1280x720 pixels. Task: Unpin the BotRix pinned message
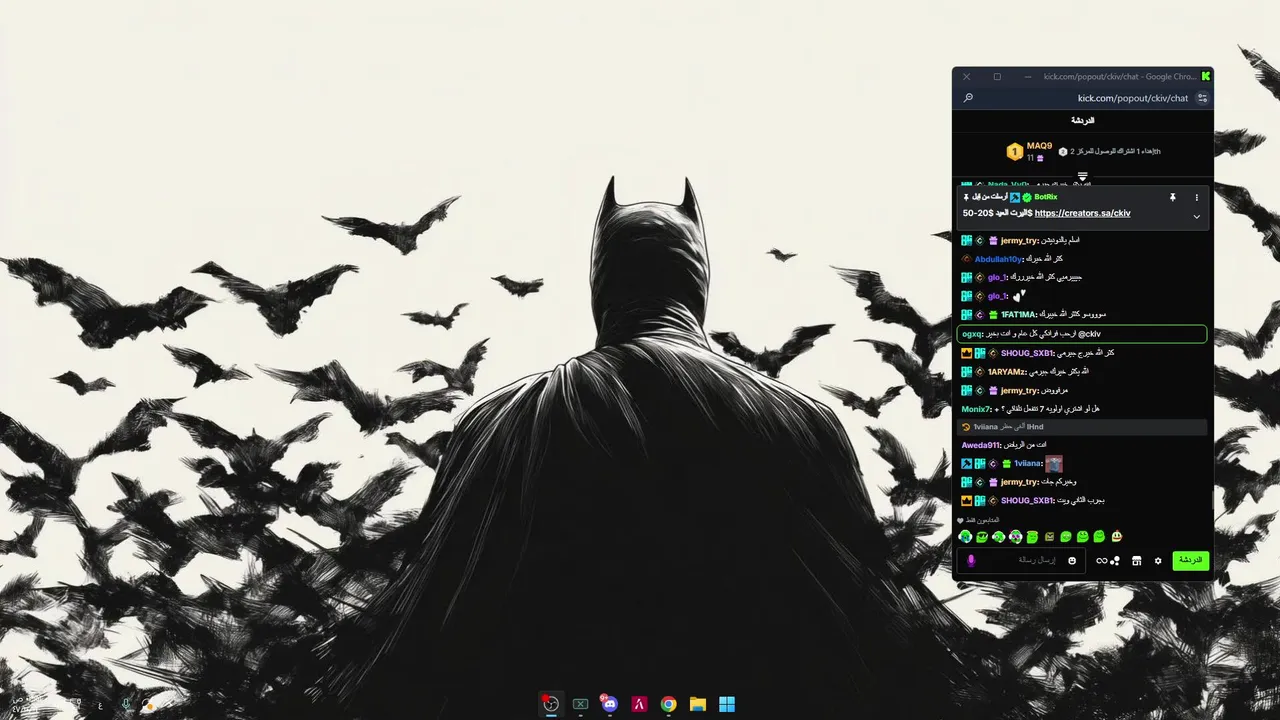1173,198
